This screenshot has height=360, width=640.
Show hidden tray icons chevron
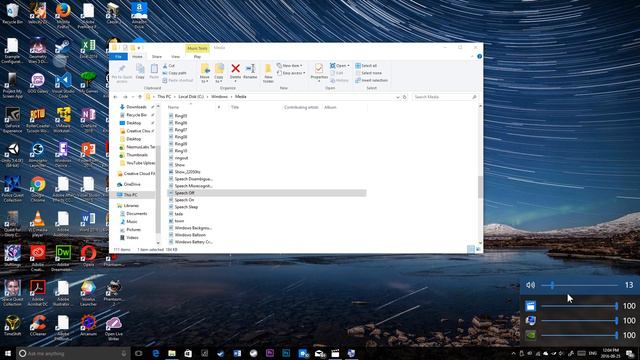point(513,353)
